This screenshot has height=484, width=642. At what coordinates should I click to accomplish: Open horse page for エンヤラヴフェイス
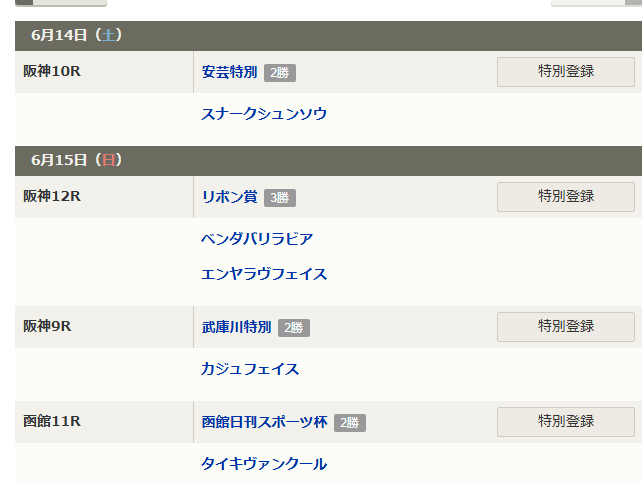(264, 274)
